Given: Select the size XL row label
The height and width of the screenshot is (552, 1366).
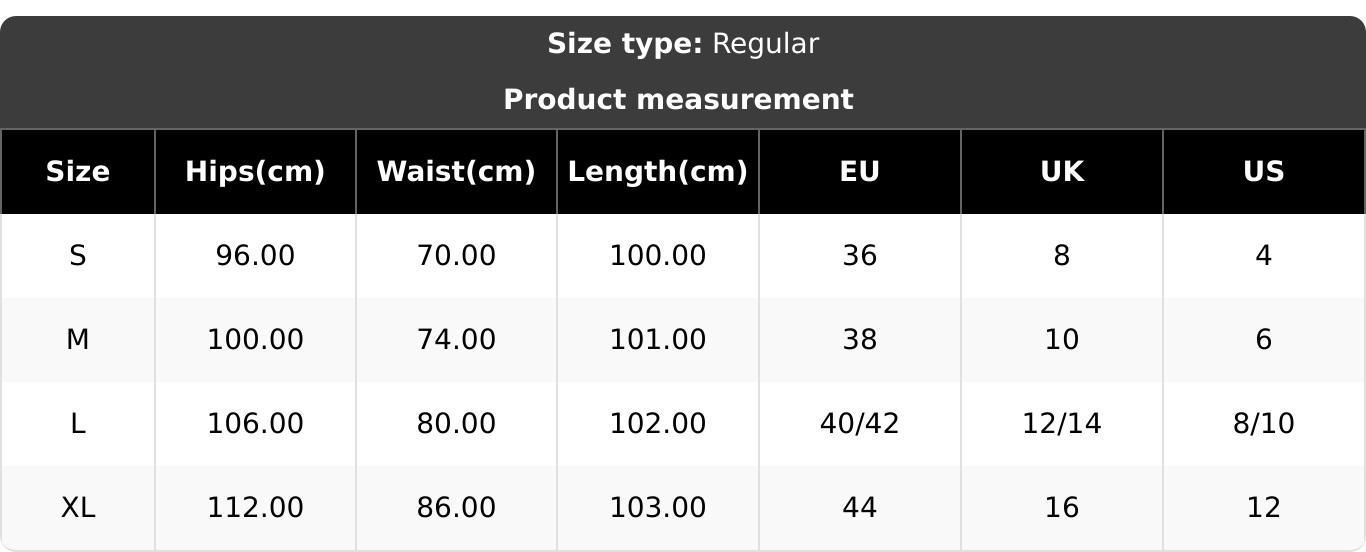Looking at the screenshot, I should click(x=78, y=508).
